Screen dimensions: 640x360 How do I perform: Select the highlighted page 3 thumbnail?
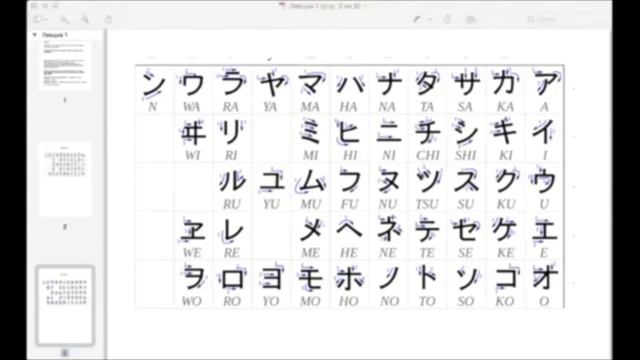pyautogui.click(x=65, y=305)
